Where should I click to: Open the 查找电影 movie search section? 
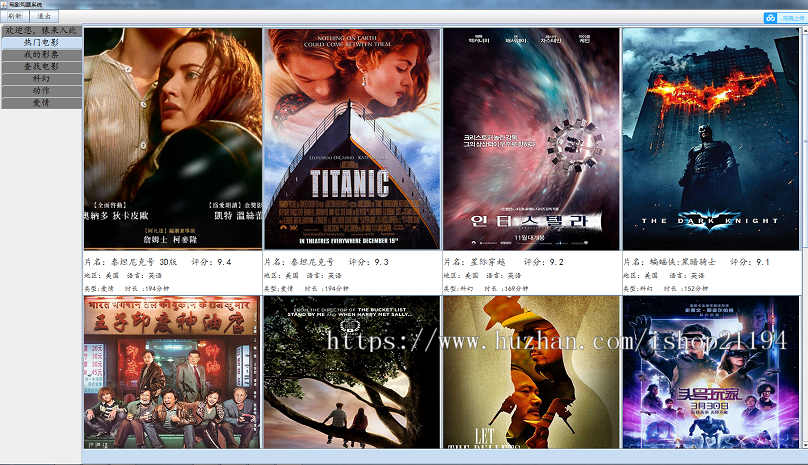41,67
